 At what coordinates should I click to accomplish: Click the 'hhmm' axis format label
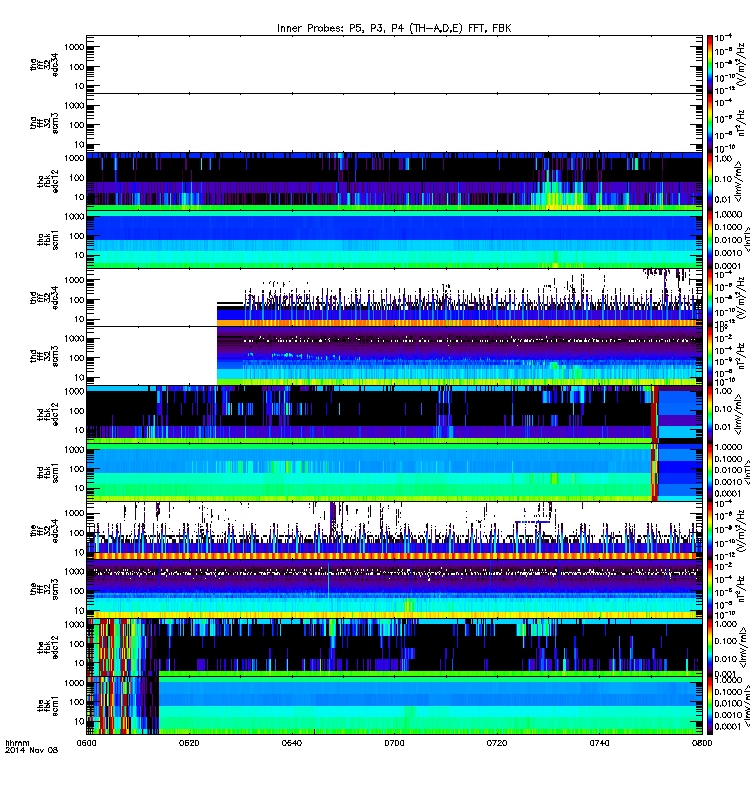pos(17,743)
